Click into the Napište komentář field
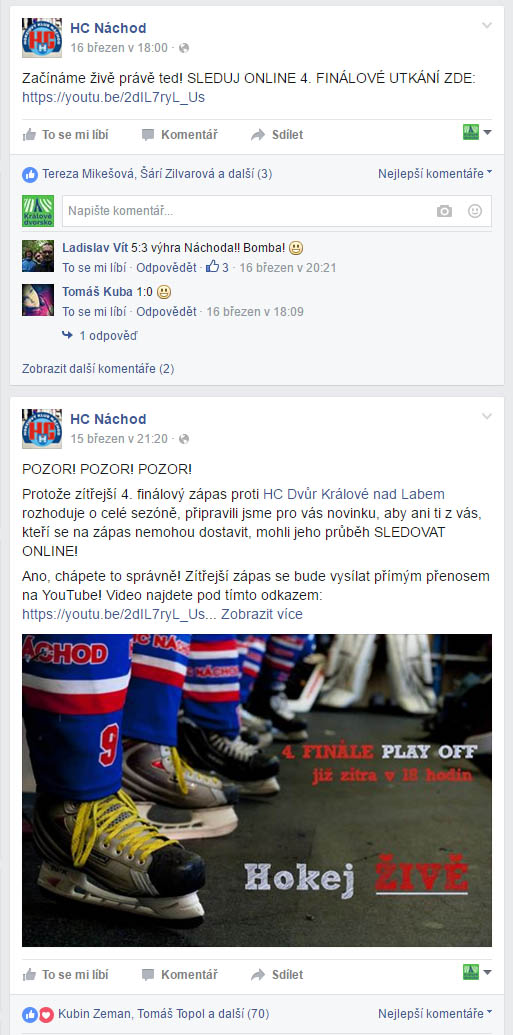The width and height of the screenshot is (513, 1035). coord(277,211)
